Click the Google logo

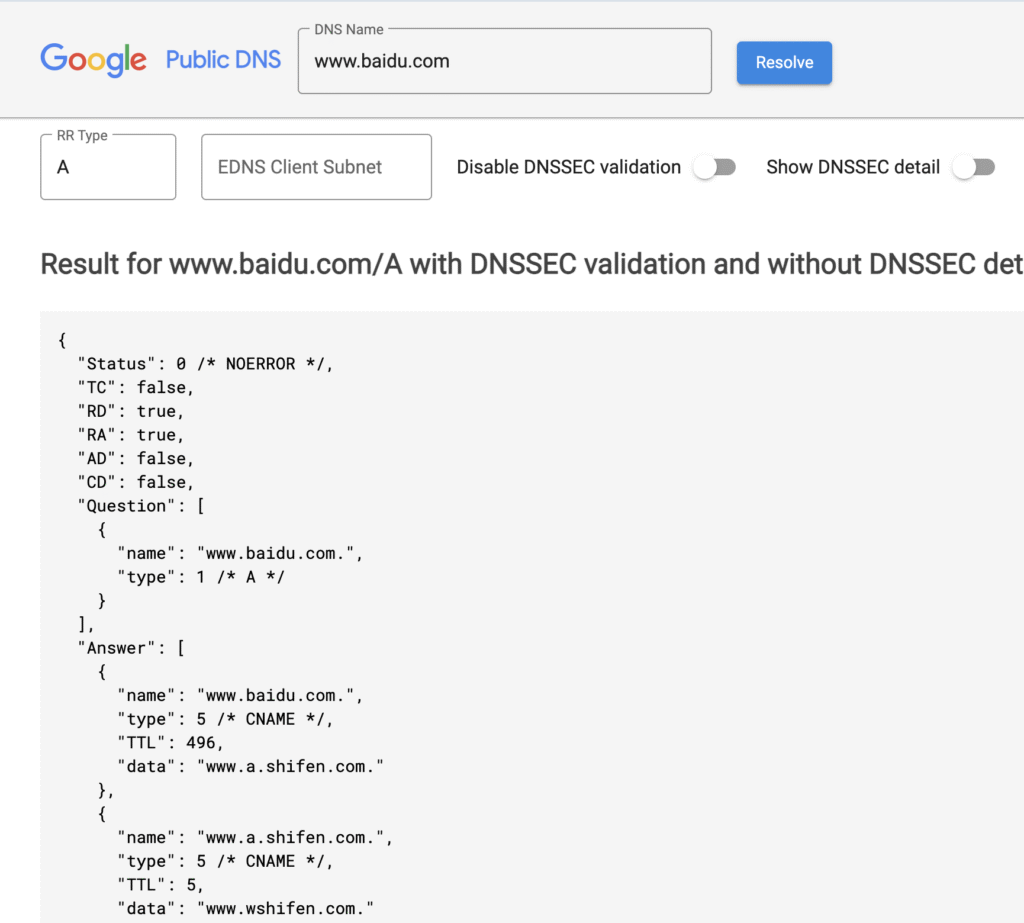(x=93, y=60)
